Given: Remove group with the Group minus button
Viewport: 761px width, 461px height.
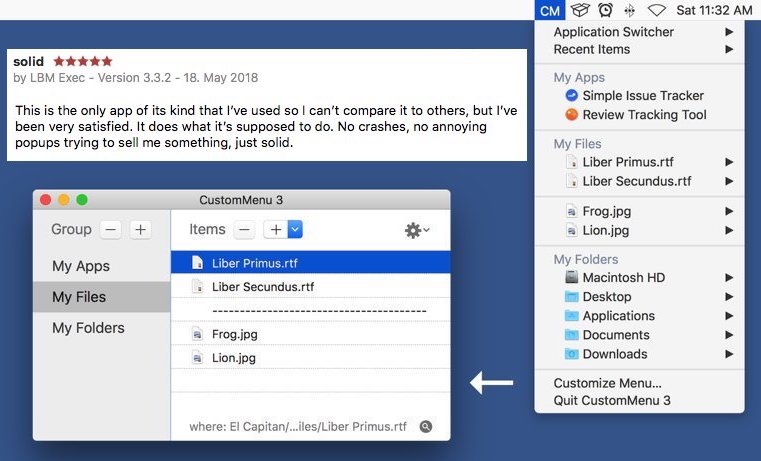Looking at the screenshot, I should 111,230.
